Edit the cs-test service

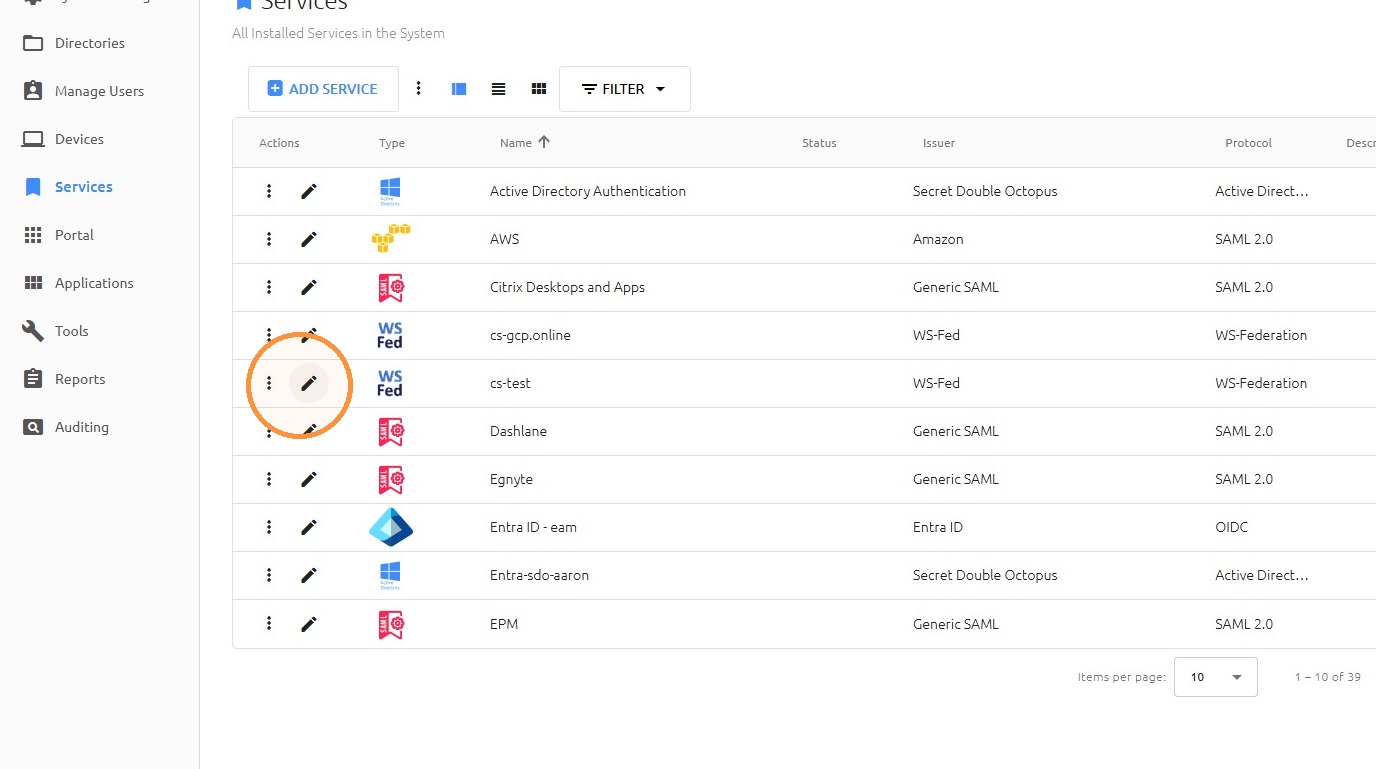tap(309, 383)
